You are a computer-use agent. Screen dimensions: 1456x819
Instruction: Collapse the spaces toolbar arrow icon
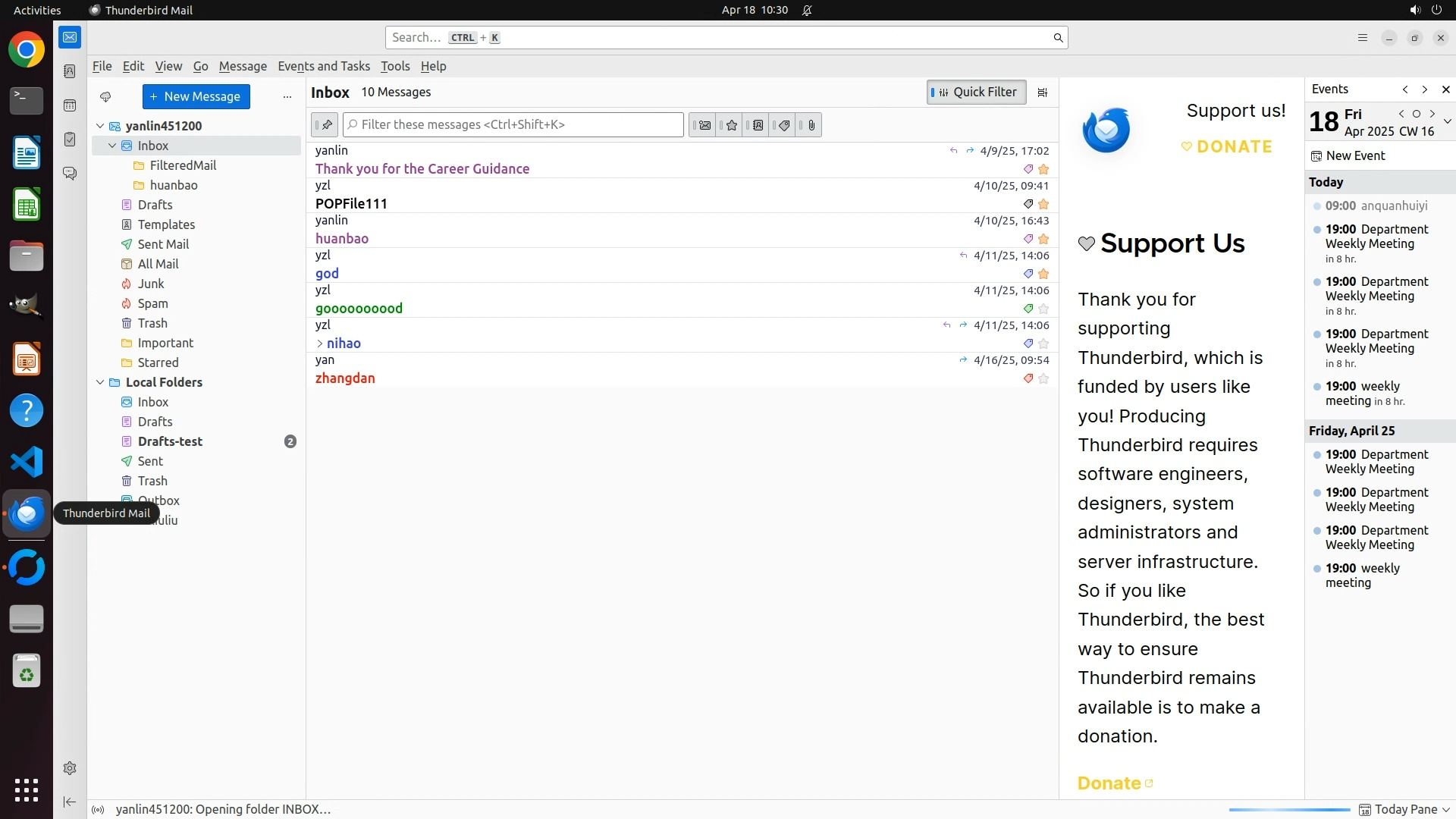[x=70, y=802]
